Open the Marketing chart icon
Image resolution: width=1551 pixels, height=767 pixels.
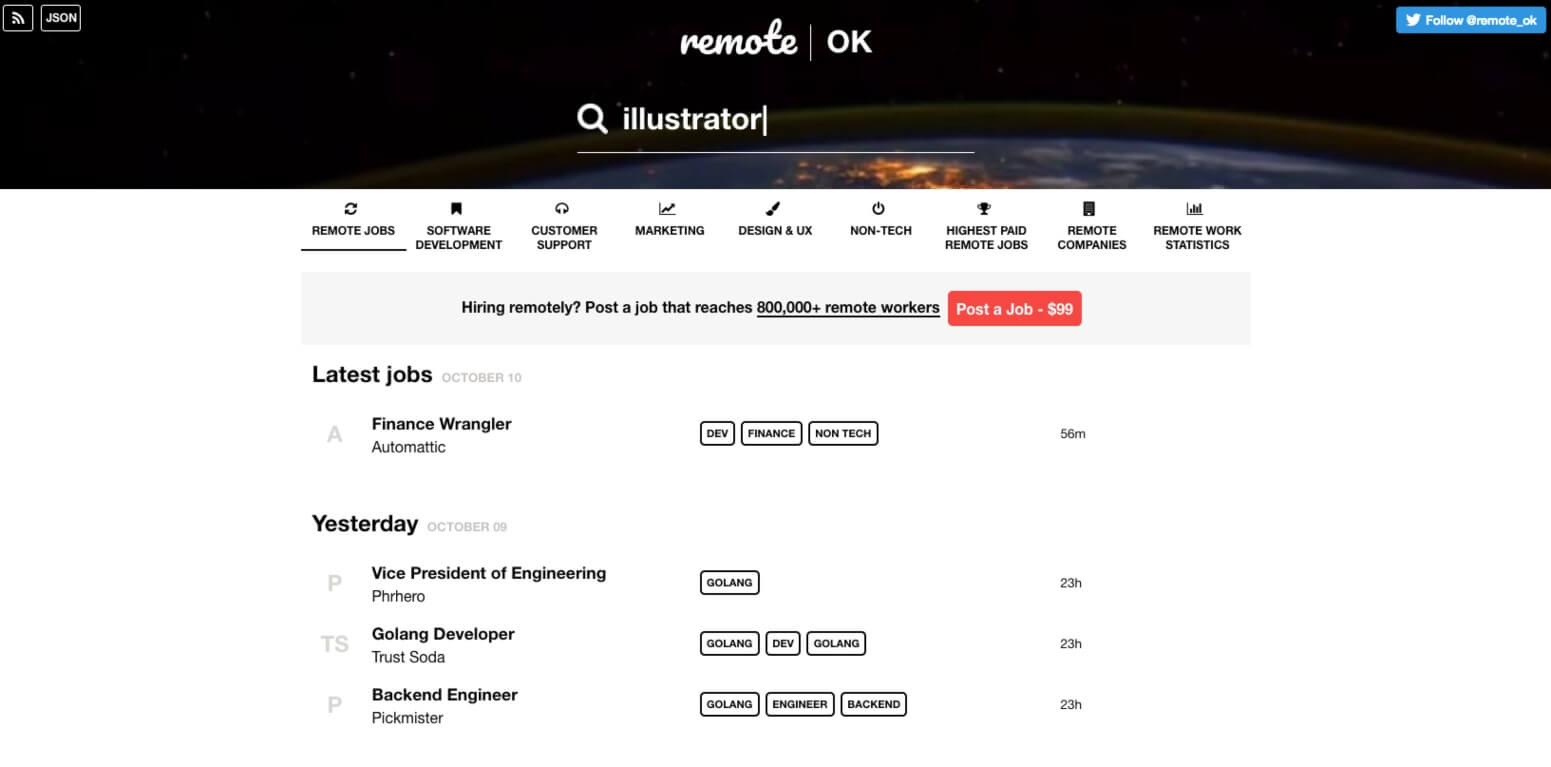tap(667, 209)
